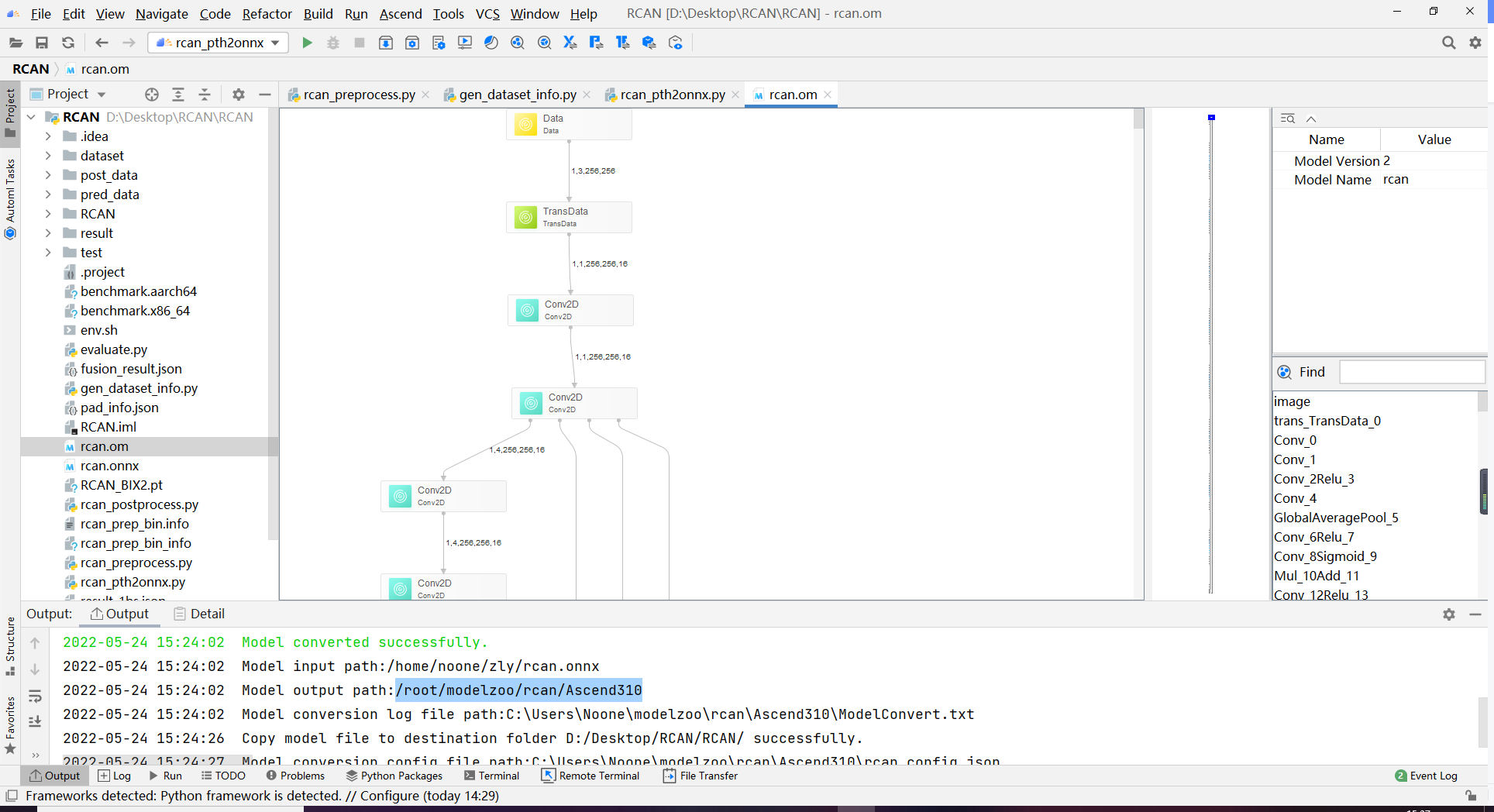Viewport: 1494px width, 812px height.
Task: Switch to the Detail output tab
Action: tap(200, 614)
